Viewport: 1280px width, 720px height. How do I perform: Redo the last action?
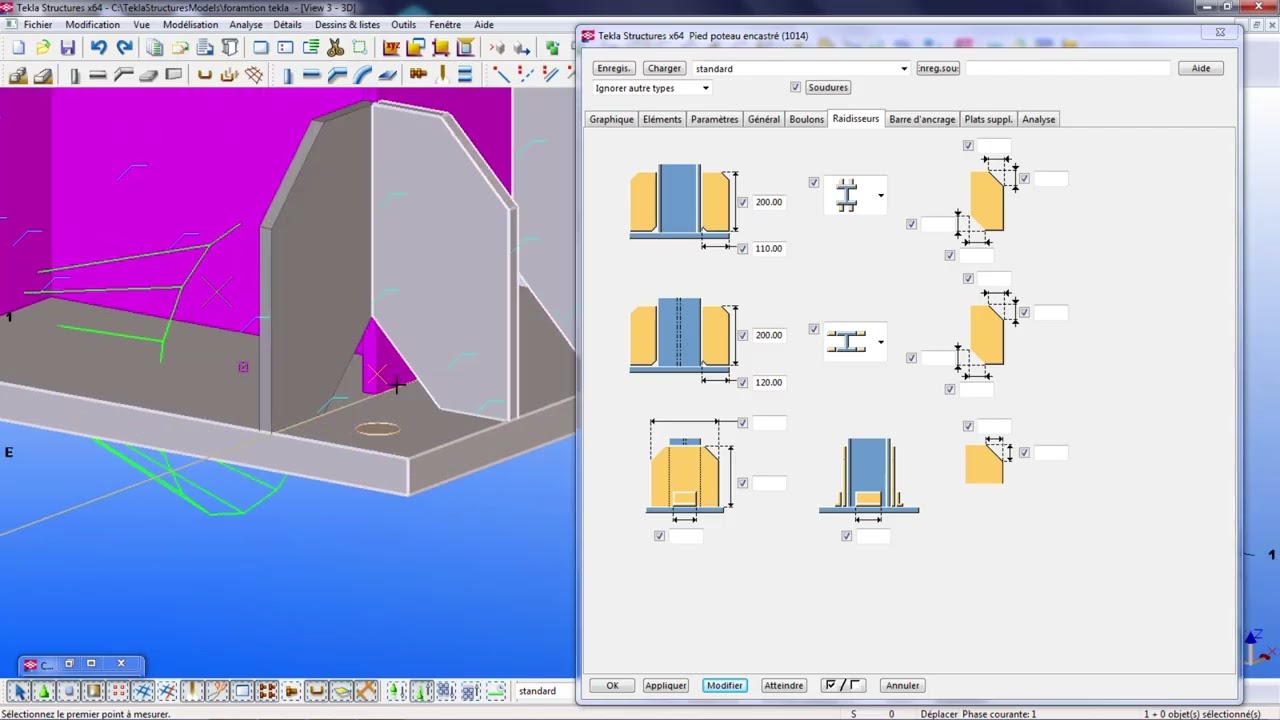tap(123, 47)
